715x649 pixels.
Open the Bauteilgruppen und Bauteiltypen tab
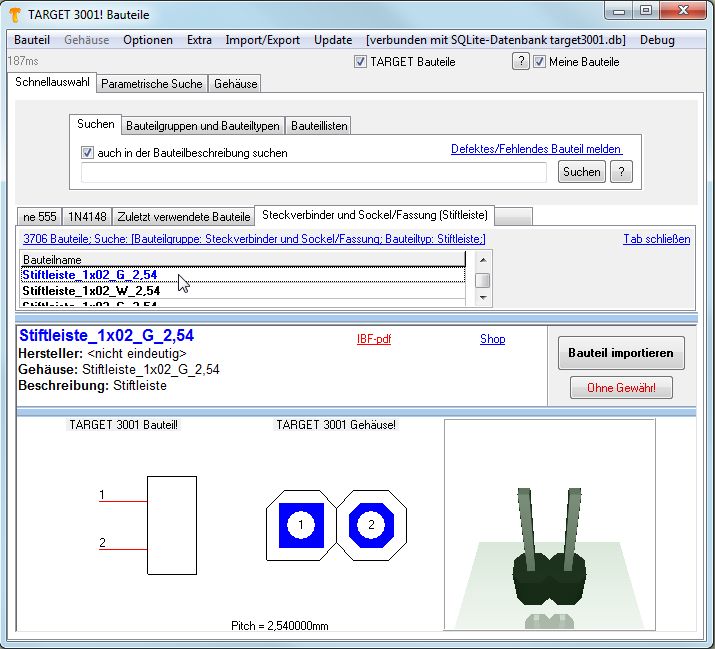tap(203, 126)
